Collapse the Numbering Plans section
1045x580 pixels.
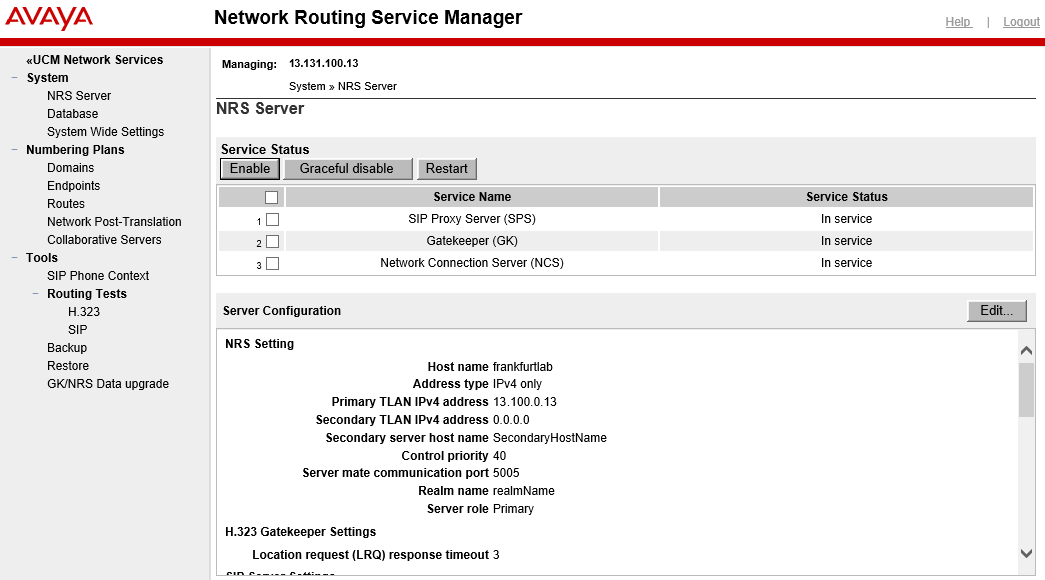(15, 149)
